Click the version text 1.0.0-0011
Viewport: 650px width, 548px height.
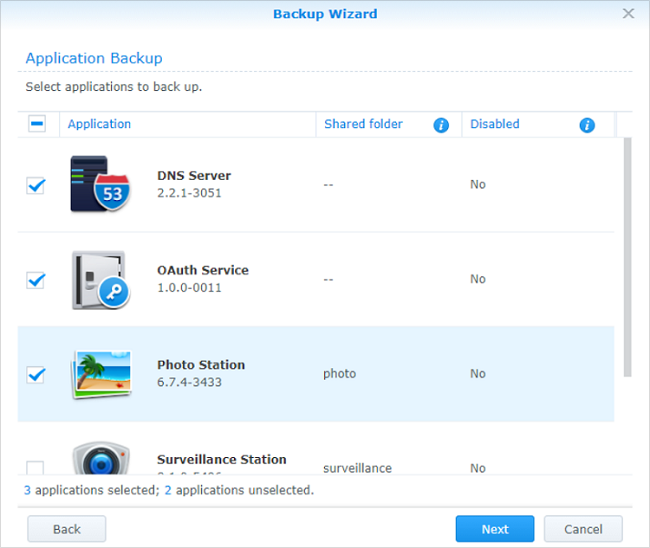[x=189, y=288]
